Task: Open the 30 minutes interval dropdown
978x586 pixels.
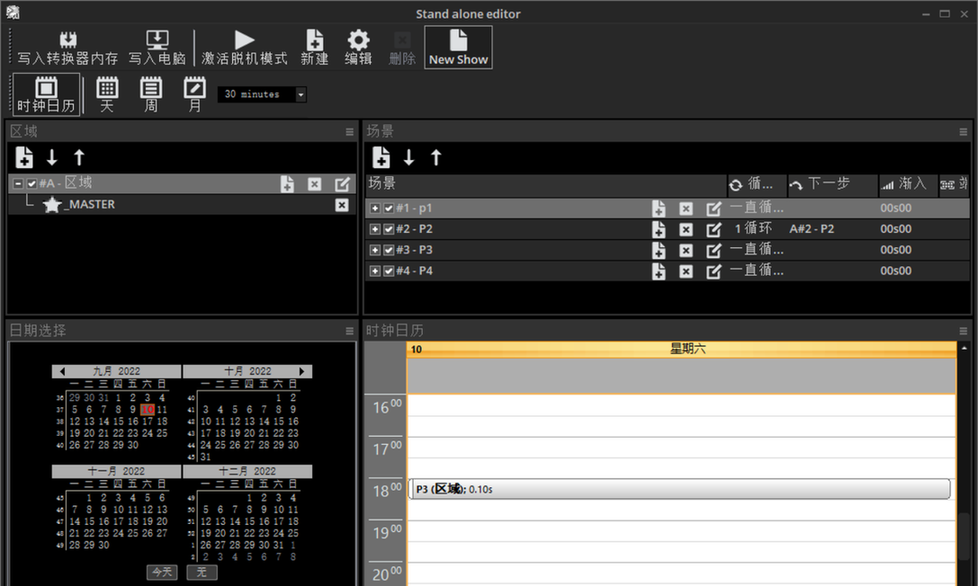Action: tap(301, 95)
